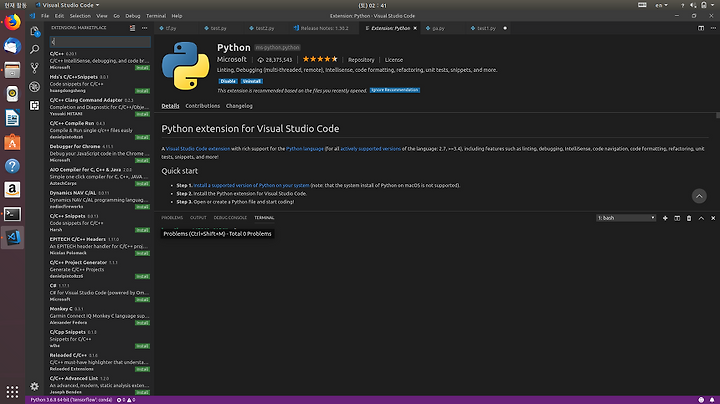This screenshot has height=404, width=720.
Task: Switch to the test2.py editor tab
Action: (265, 28)
